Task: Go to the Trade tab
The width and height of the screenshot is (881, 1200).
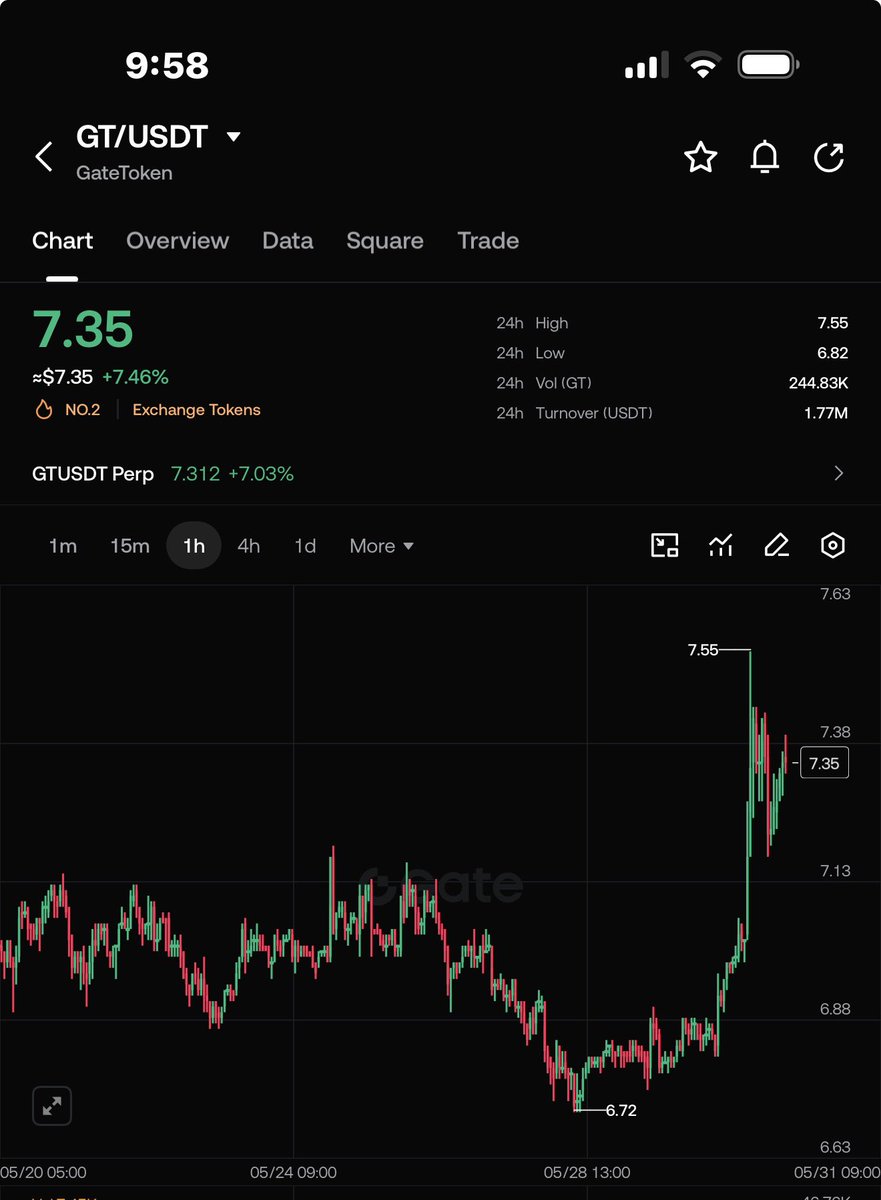Action: pos(488,241)
